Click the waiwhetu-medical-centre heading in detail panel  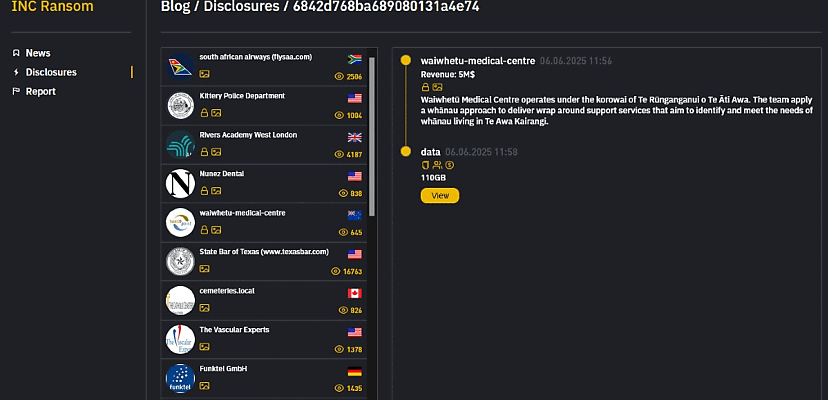[x=478, y=61]
